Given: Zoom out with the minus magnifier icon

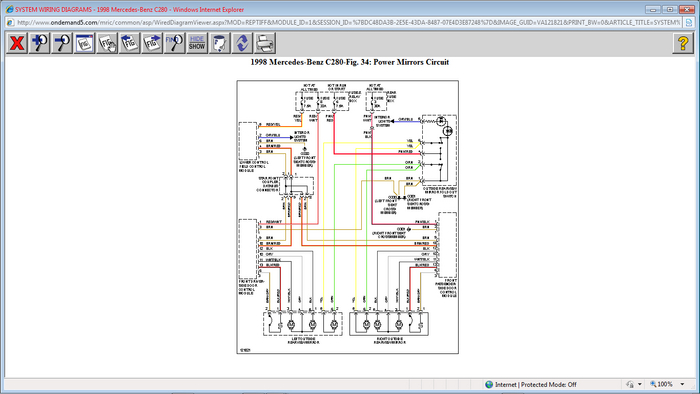Looking at the screenshot, I should click(62, 43).
